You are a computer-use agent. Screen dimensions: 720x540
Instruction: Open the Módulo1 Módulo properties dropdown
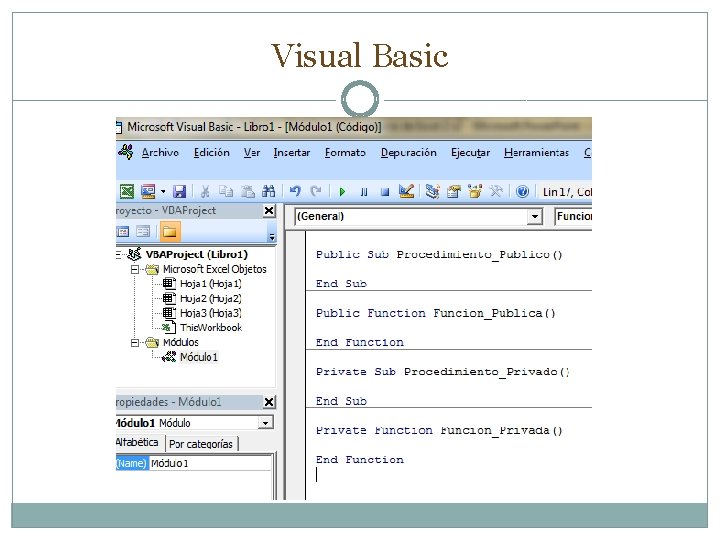coord(265,423)
